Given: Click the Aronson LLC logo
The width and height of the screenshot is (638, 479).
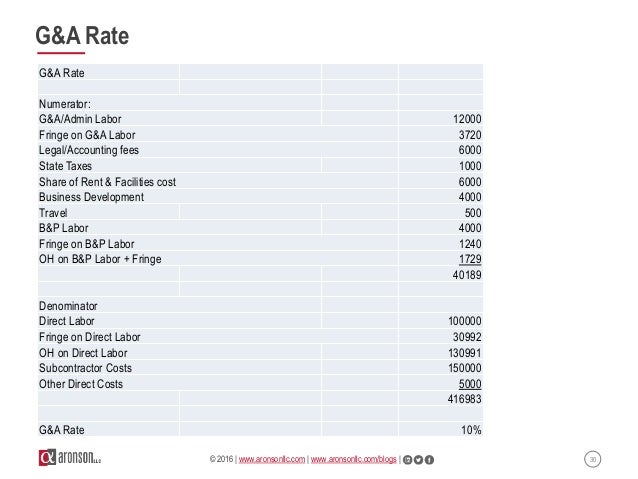Looking at the screenshot, I should 70,457.
